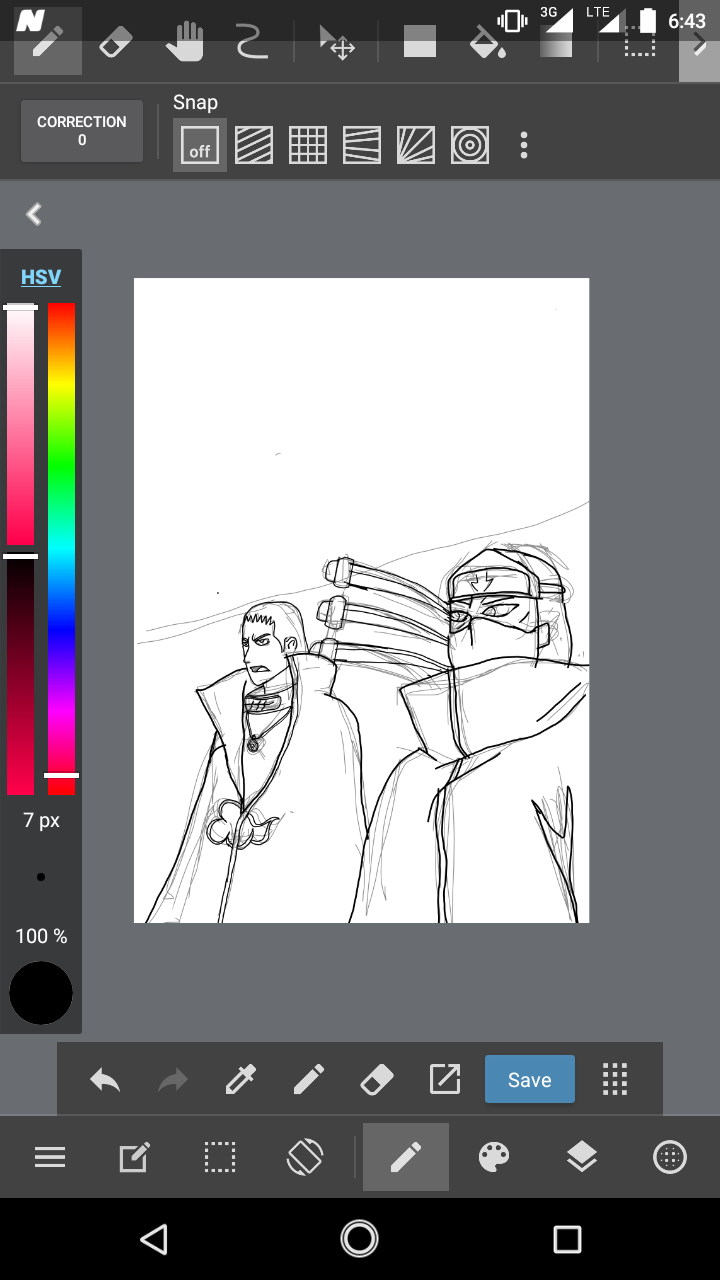Adjust the saturation slider bar
This screenshot has height=1280, width=720.
click(x=21, y=426)
